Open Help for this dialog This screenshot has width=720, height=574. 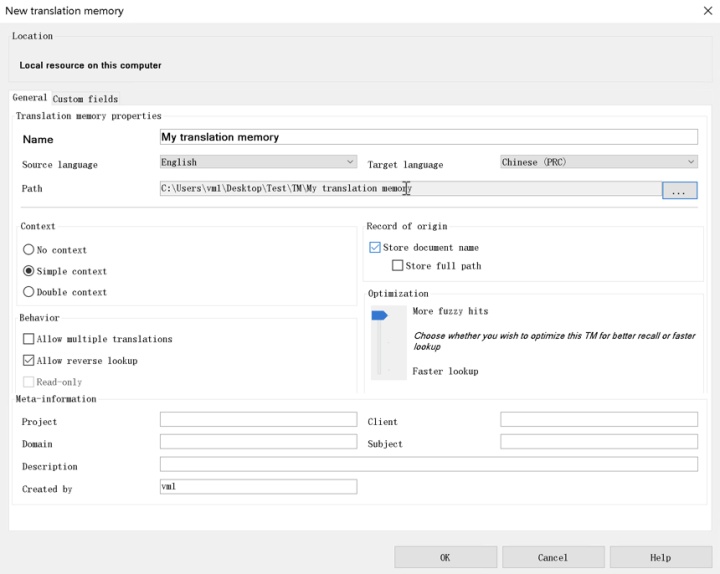tap(660, 557)
